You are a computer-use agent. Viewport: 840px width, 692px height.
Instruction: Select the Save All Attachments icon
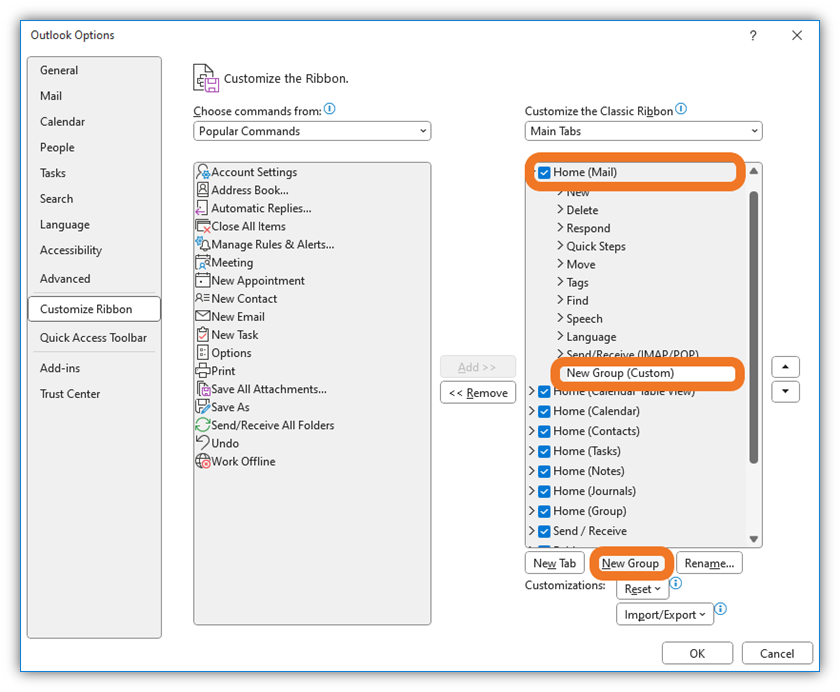coord(203,389)
